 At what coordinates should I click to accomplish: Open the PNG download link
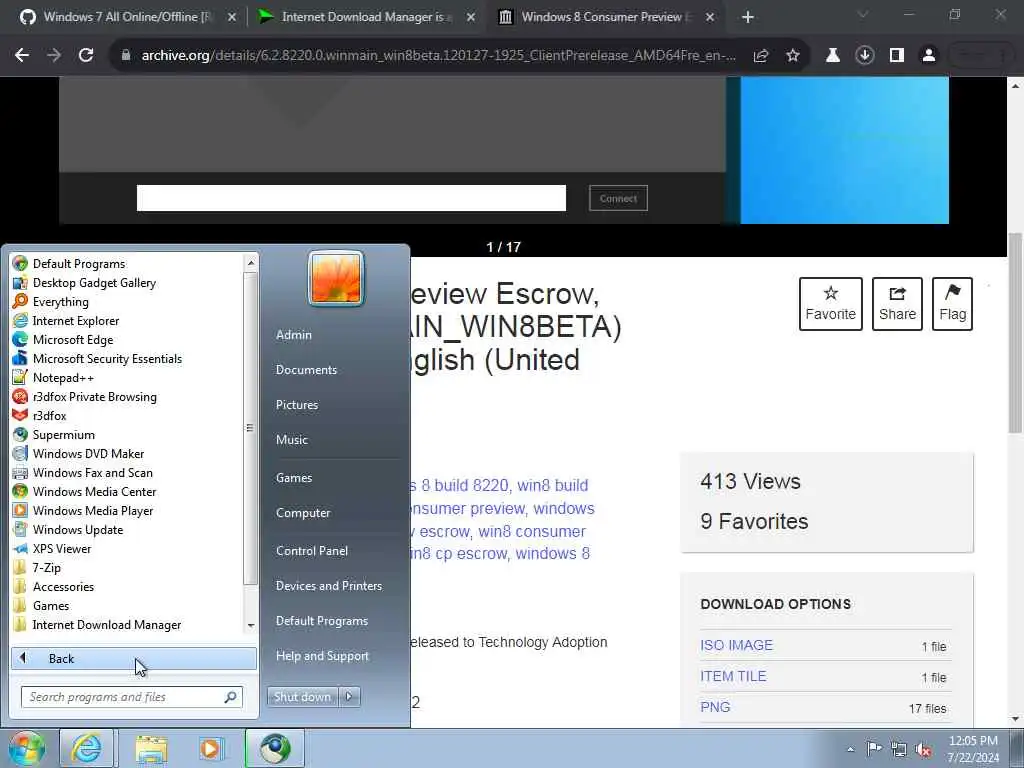(715, 707)
